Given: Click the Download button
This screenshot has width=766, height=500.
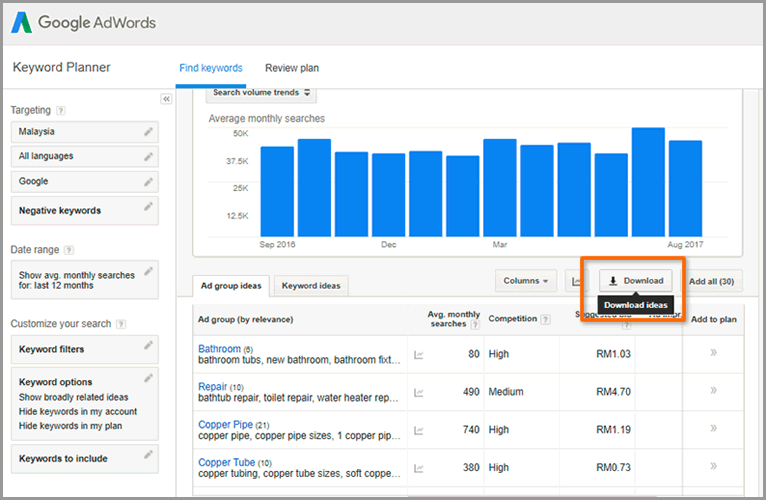Looking at the screenshot, I should [x=636, y=281].
